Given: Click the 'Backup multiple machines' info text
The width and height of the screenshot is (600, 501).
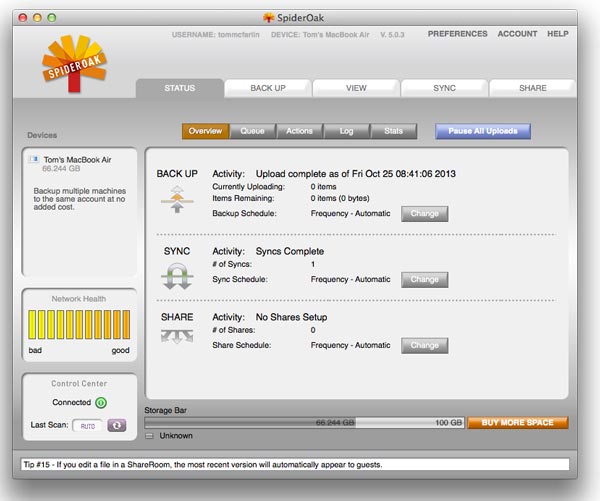Looking at the screenshot, I should pyautogui.click(x=79, y=199).
